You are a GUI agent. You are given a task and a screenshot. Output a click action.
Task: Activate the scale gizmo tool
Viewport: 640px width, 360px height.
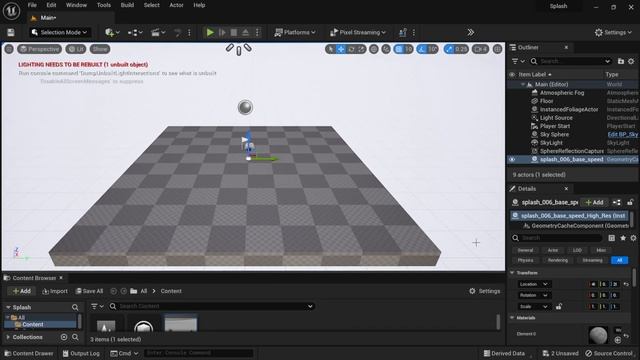coord(361,49)
